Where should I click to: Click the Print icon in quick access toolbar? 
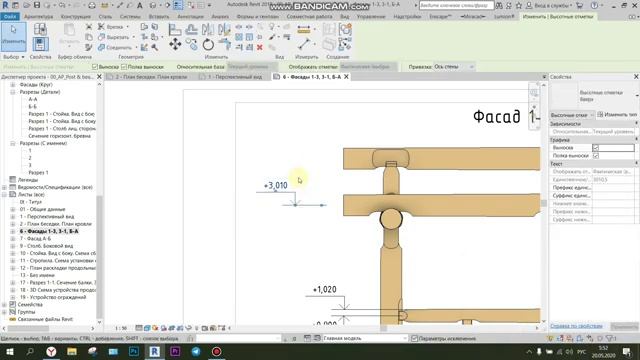coord(92,6)
